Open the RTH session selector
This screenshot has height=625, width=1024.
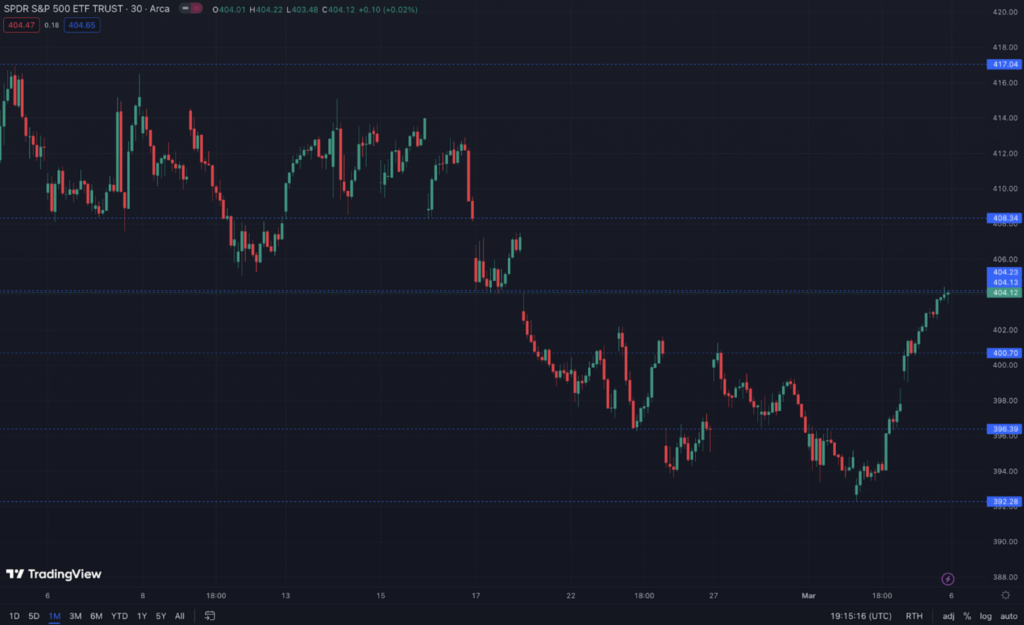click(x=914, y=616)
